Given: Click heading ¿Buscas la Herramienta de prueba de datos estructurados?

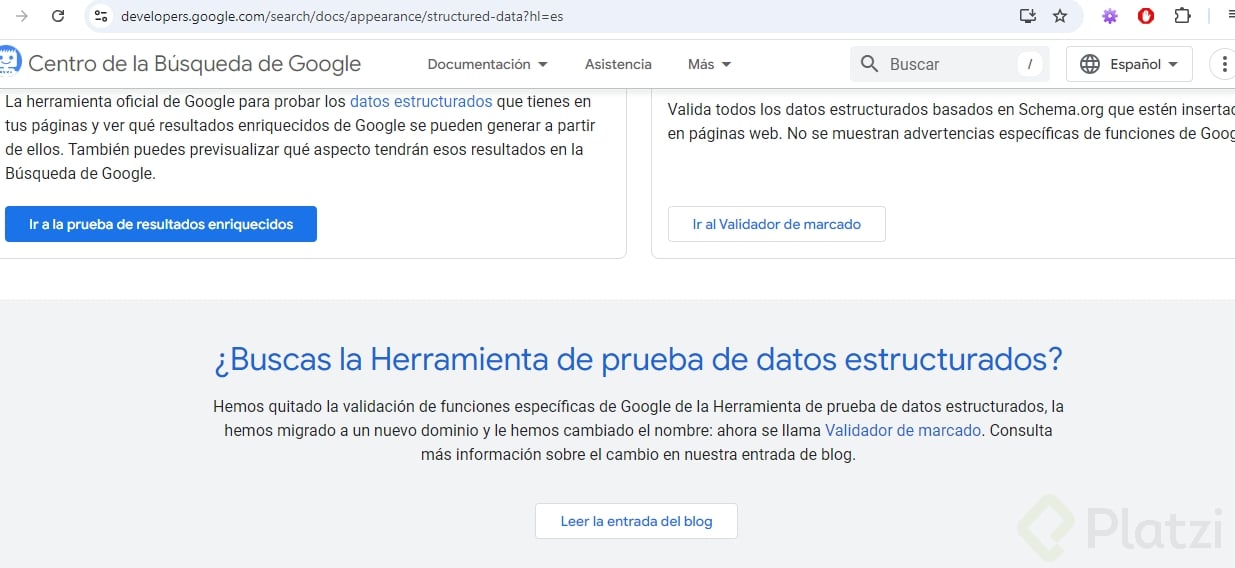Looking at the screenshot, I should 638,359.
